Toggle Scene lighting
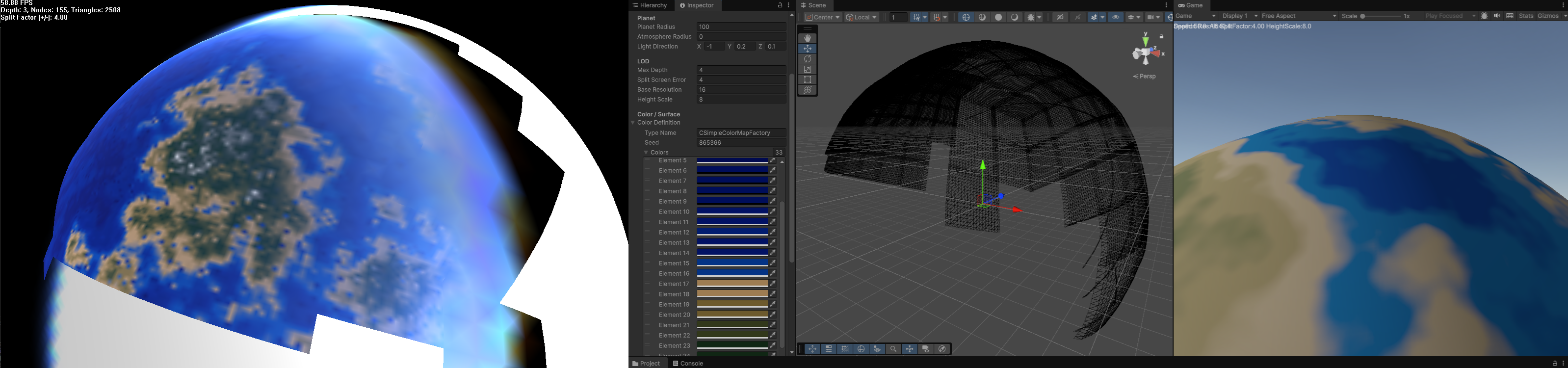 point(1078,17)
